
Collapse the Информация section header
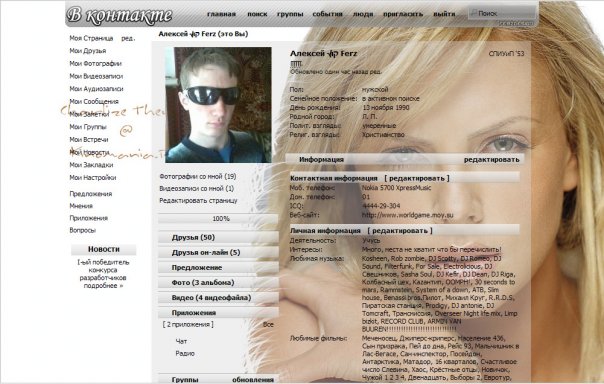(321, 159)
